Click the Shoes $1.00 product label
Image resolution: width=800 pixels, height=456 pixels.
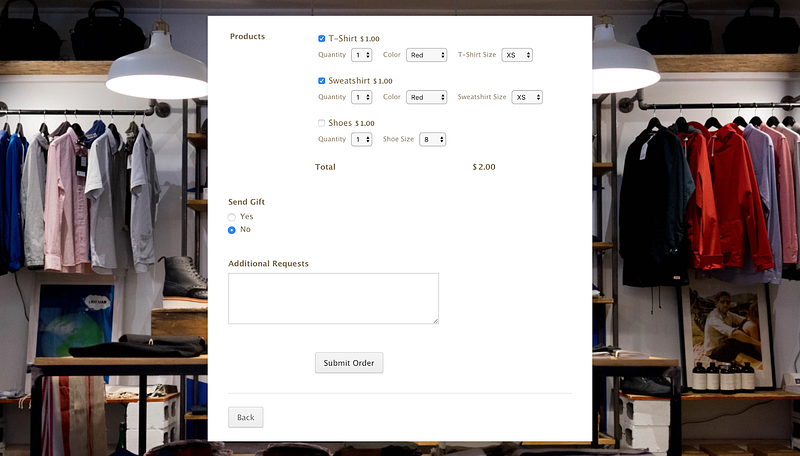click(x=351, y=123)
